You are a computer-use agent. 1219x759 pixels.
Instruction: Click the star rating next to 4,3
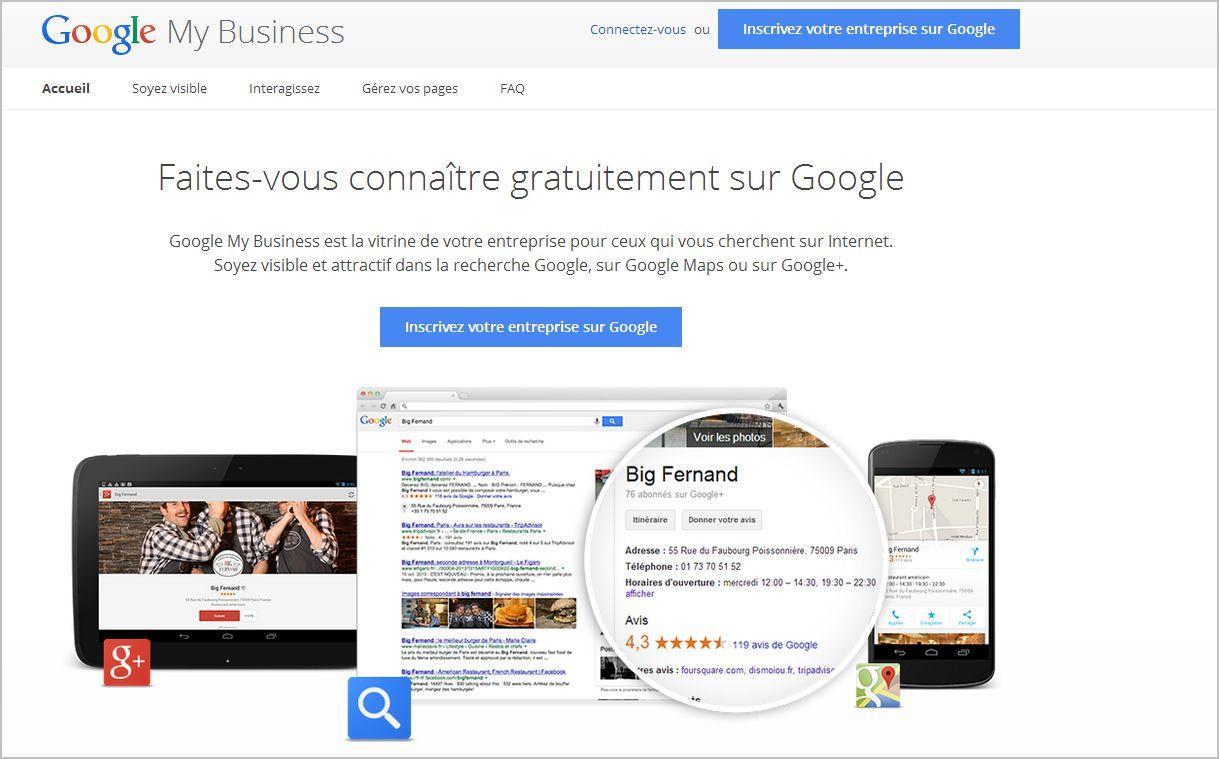tap(690, 643)
